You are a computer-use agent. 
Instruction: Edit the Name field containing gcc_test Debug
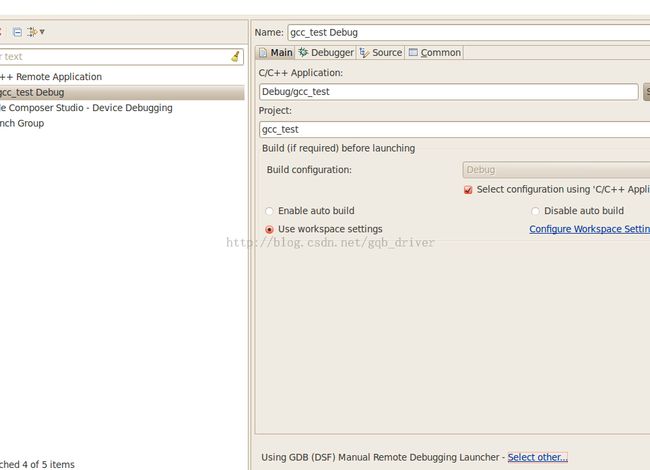click(x=468, y=32)
